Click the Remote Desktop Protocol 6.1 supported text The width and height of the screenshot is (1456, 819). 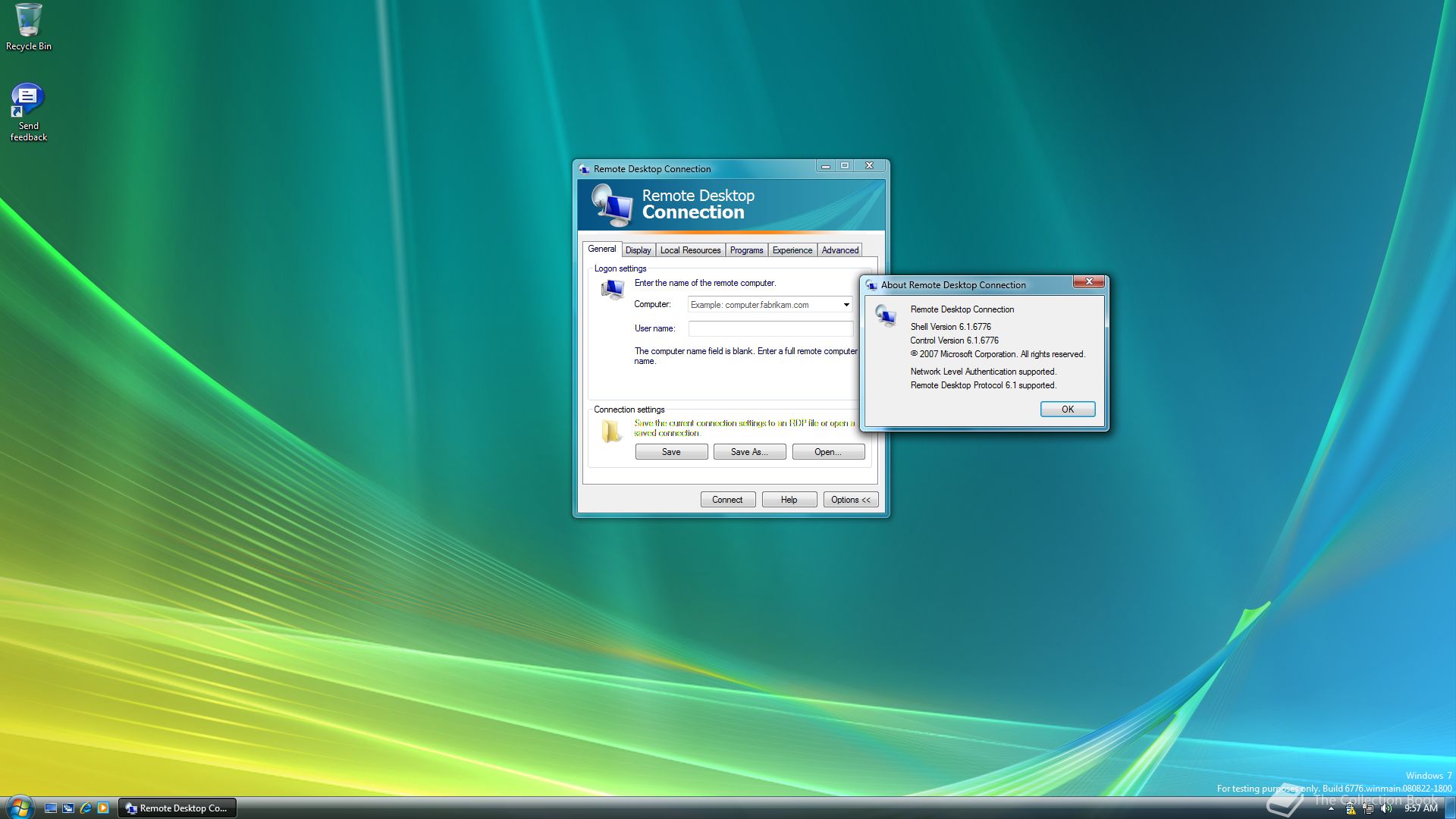(983, 385)
